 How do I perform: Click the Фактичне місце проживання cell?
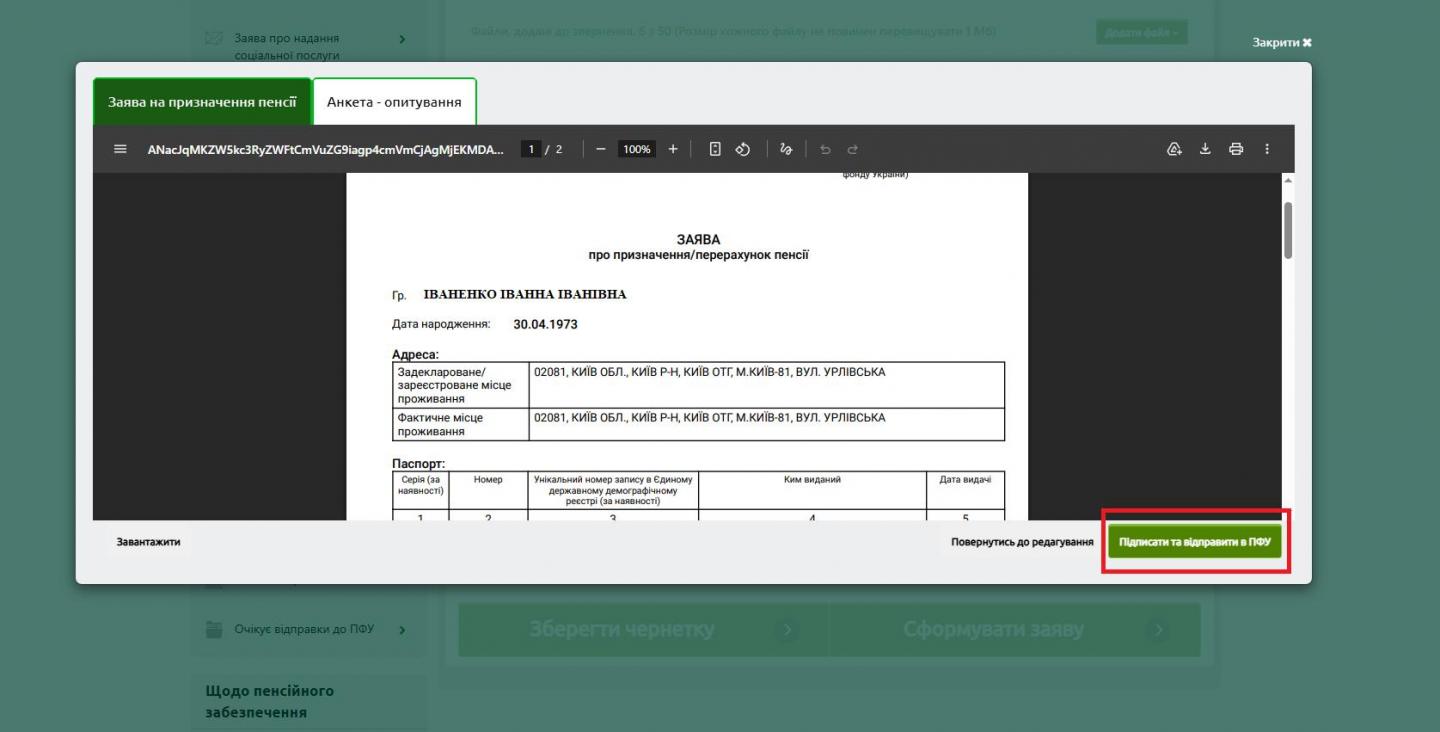click(460, 424)
